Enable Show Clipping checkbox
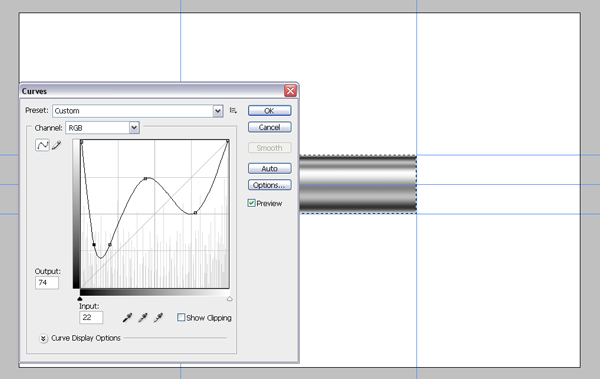600x379 pixels. tap(181, 317)
